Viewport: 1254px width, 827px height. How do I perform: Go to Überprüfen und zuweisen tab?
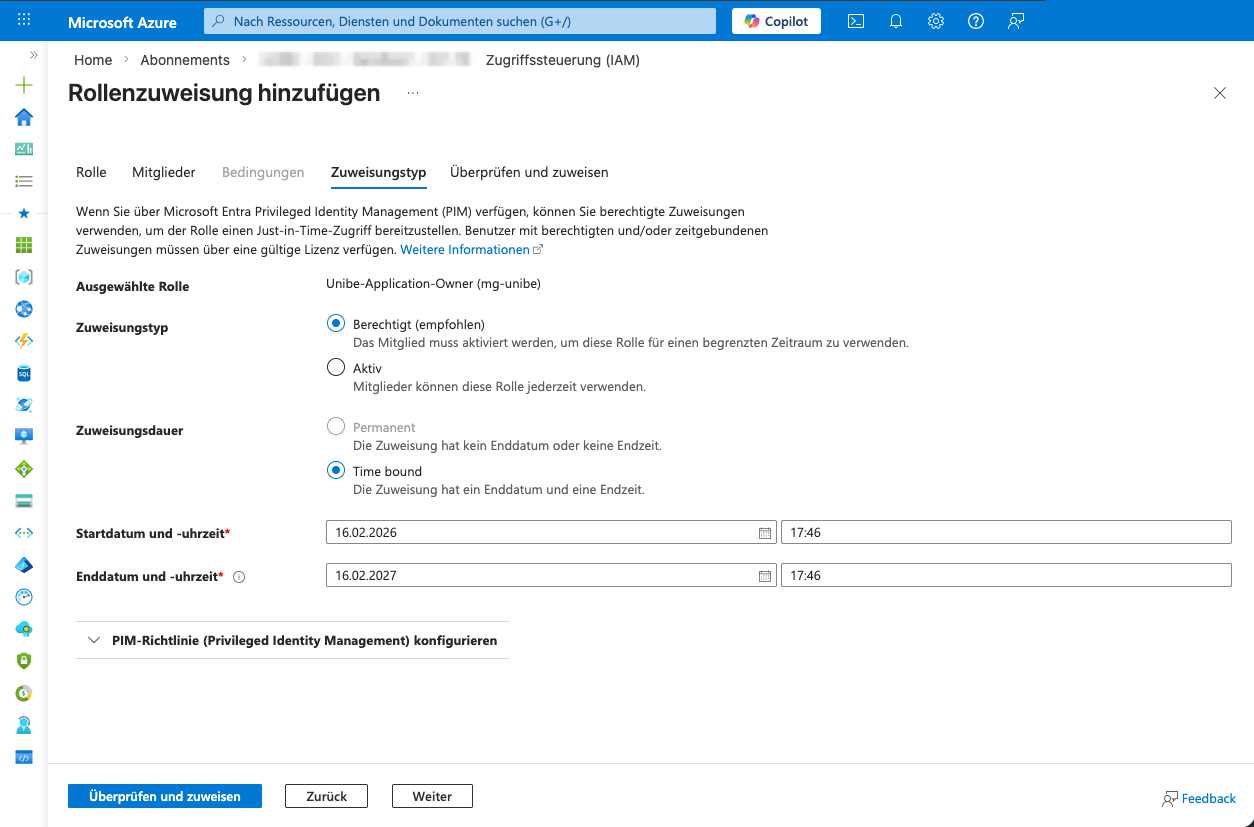click(x=529, y=172)
